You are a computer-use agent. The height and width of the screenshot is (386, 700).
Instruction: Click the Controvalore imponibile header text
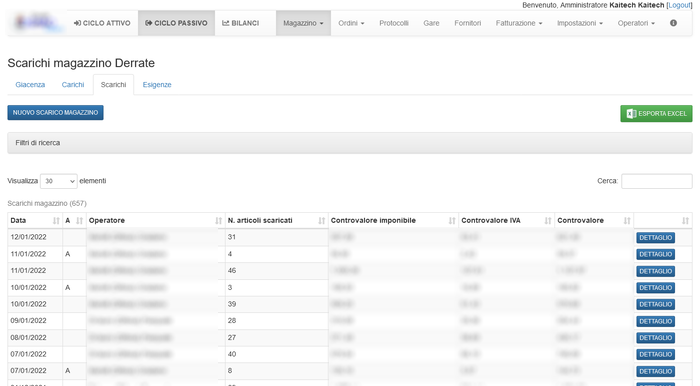pyautogui.click(x=373, y=220)
